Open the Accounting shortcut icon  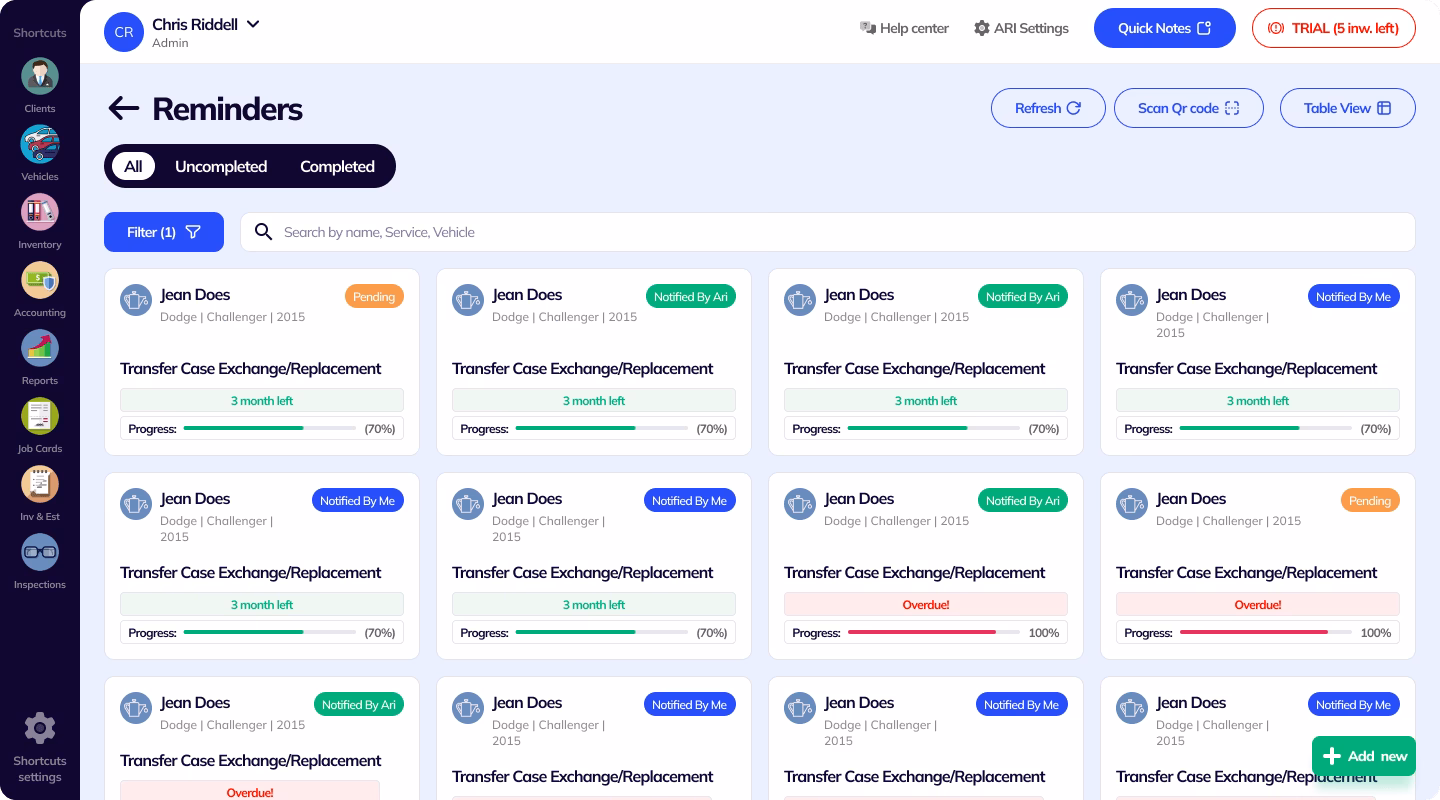point(40,281)
